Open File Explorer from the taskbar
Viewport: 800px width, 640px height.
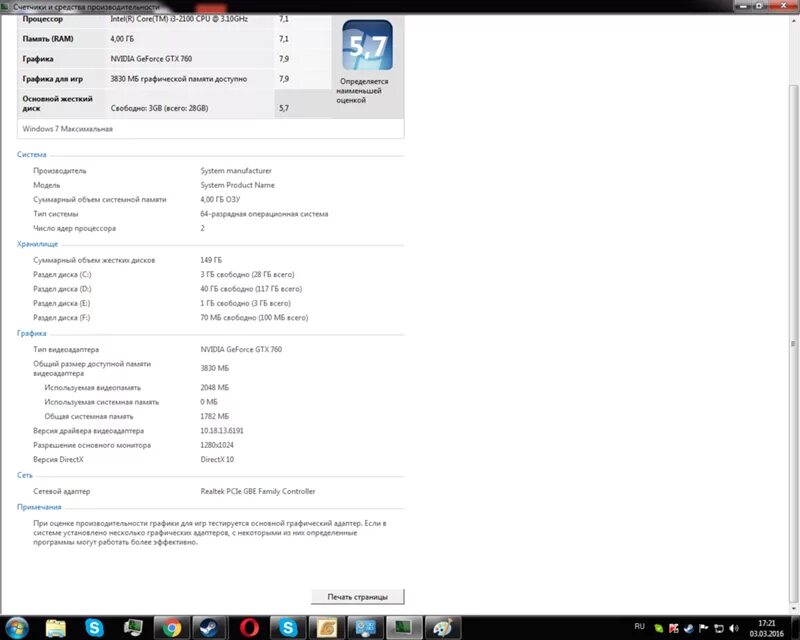coord(56,628)
